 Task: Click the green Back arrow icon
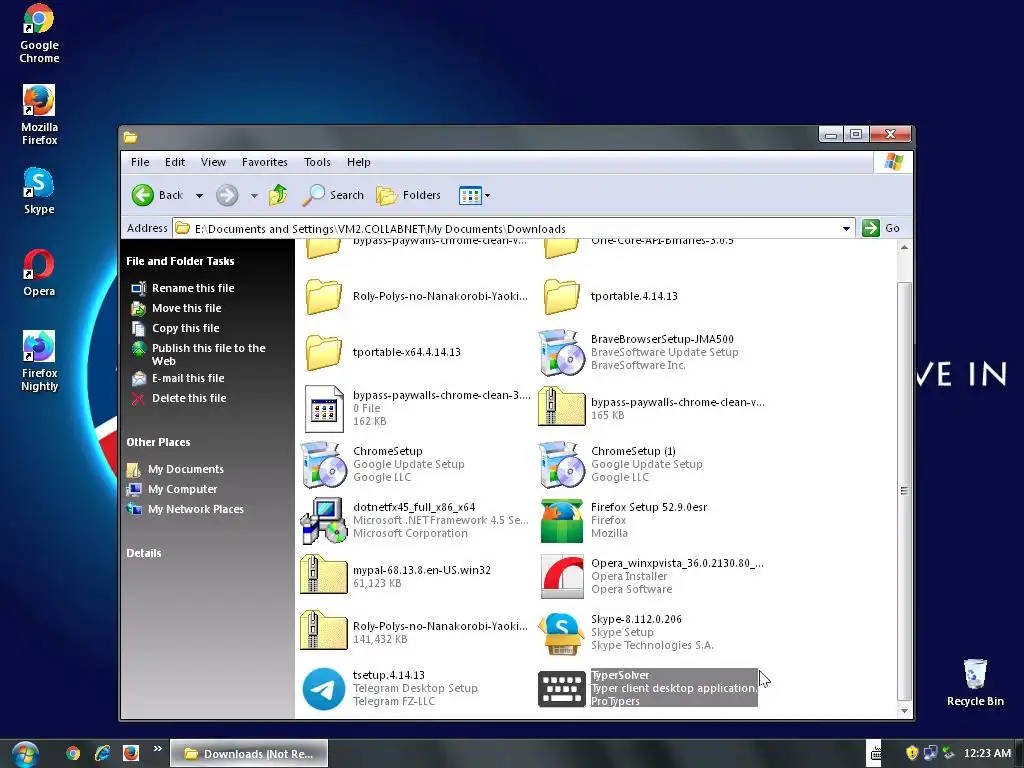tap(142, 195)
